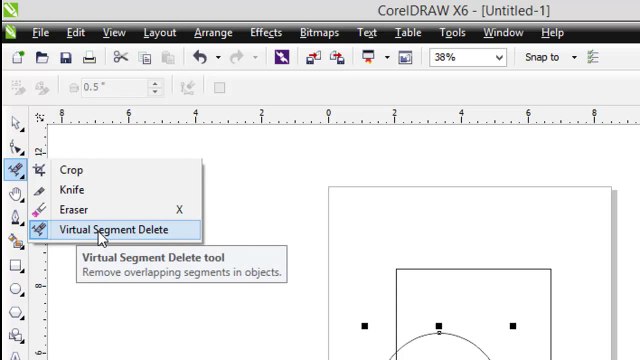Select the Ellipse tool
This screenshot has width=640, height=360.
click(16, 289)
